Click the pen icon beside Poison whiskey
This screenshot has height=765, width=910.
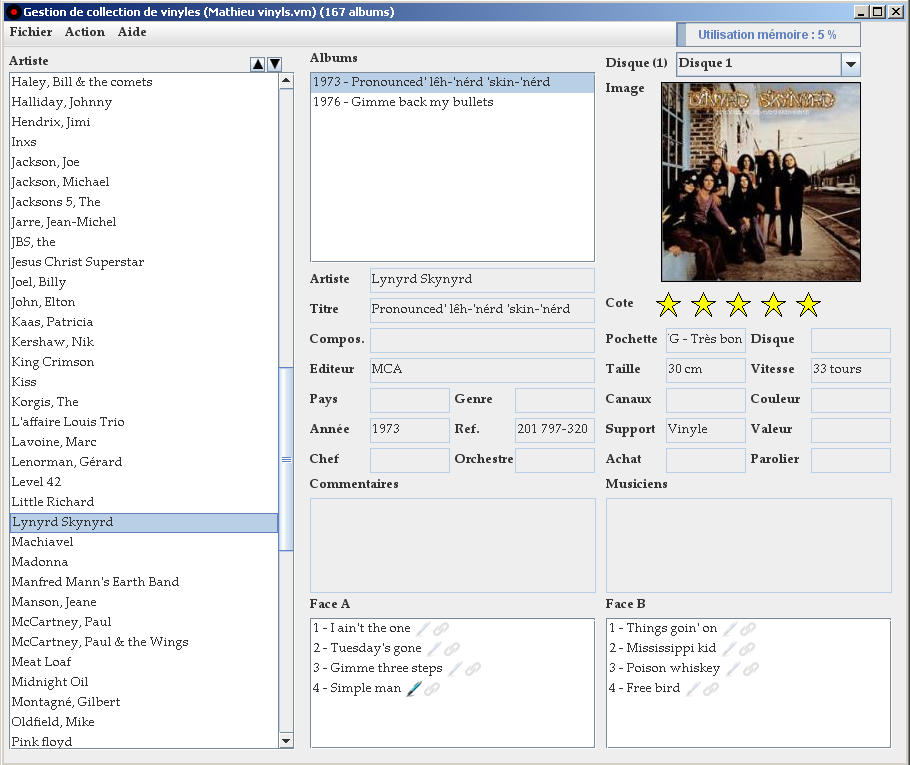click(733, 669)
